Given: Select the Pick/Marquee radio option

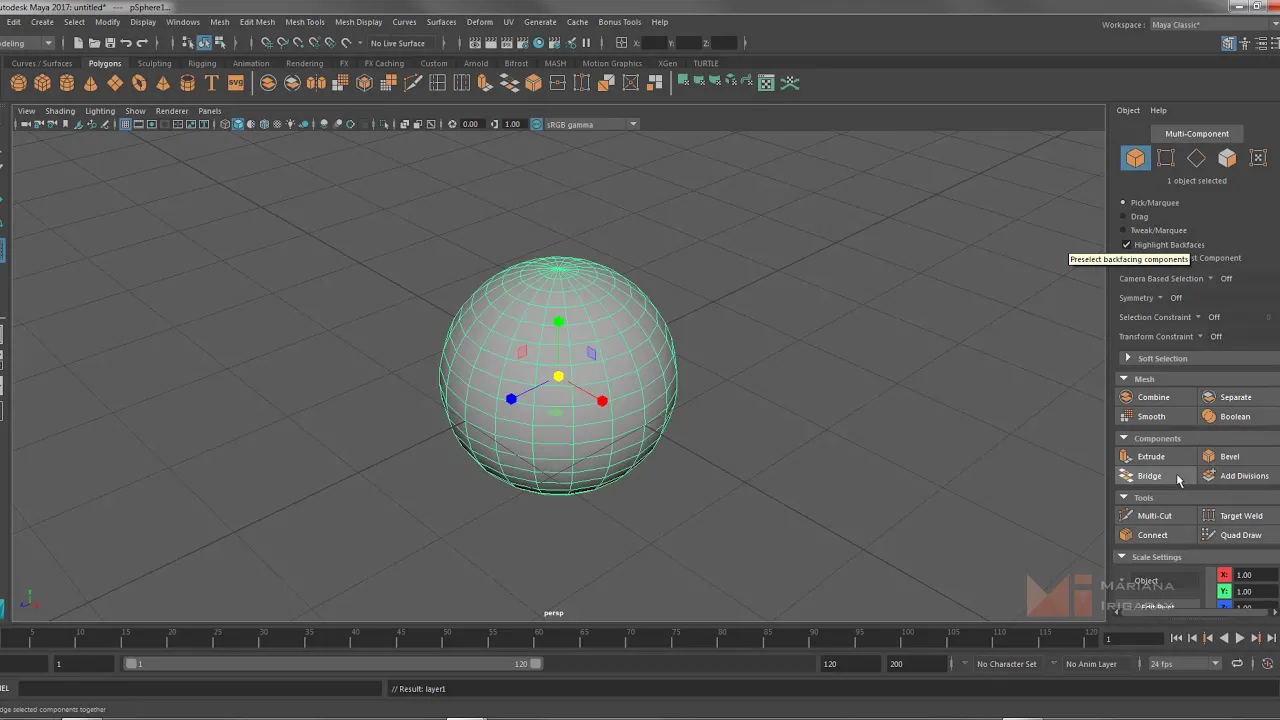Looking at the screenshot, I should point(1123,203).
